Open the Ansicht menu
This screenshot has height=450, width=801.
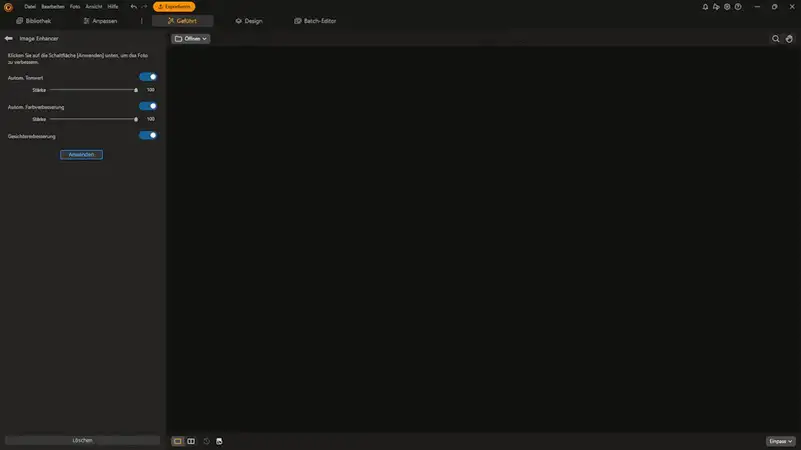pyautogui.click(x=93, y=7)
